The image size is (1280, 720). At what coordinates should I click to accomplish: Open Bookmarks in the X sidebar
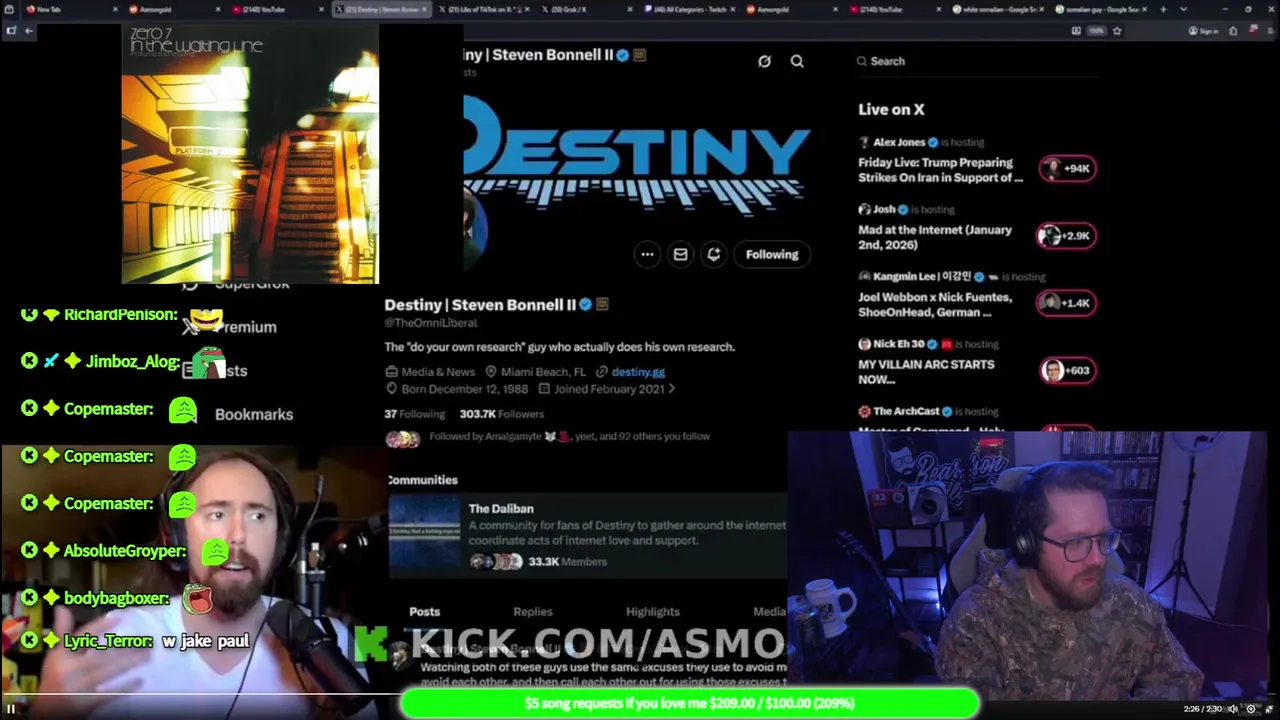254,414
